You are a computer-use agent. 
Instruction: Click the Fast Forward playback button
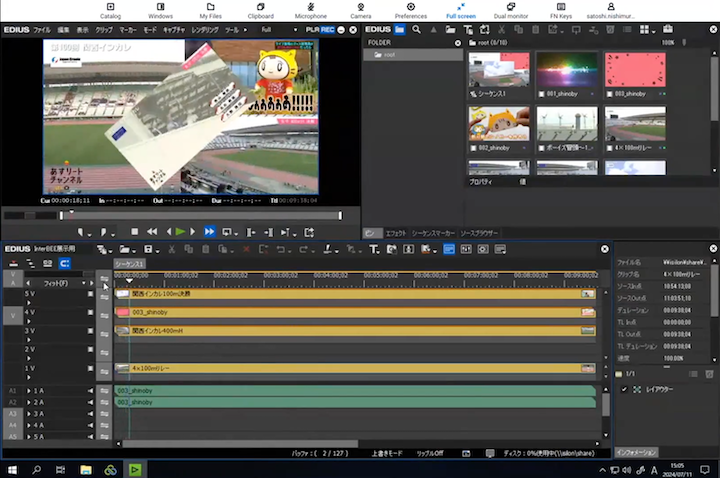pyautogui.click(x=210, y=231)
